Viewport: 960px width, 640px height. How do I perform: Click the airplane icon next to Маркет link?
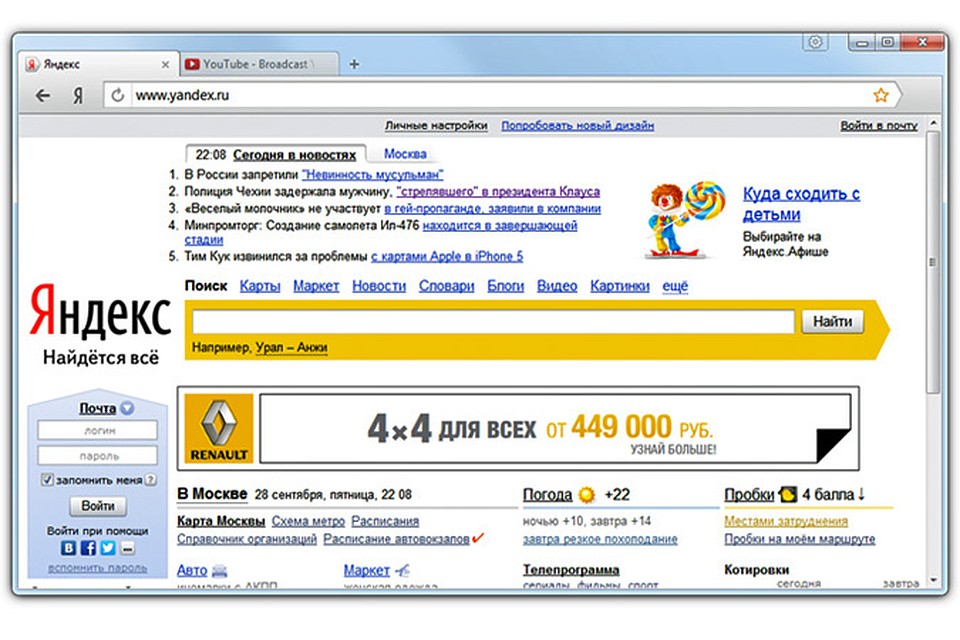(x=402, y=570)
